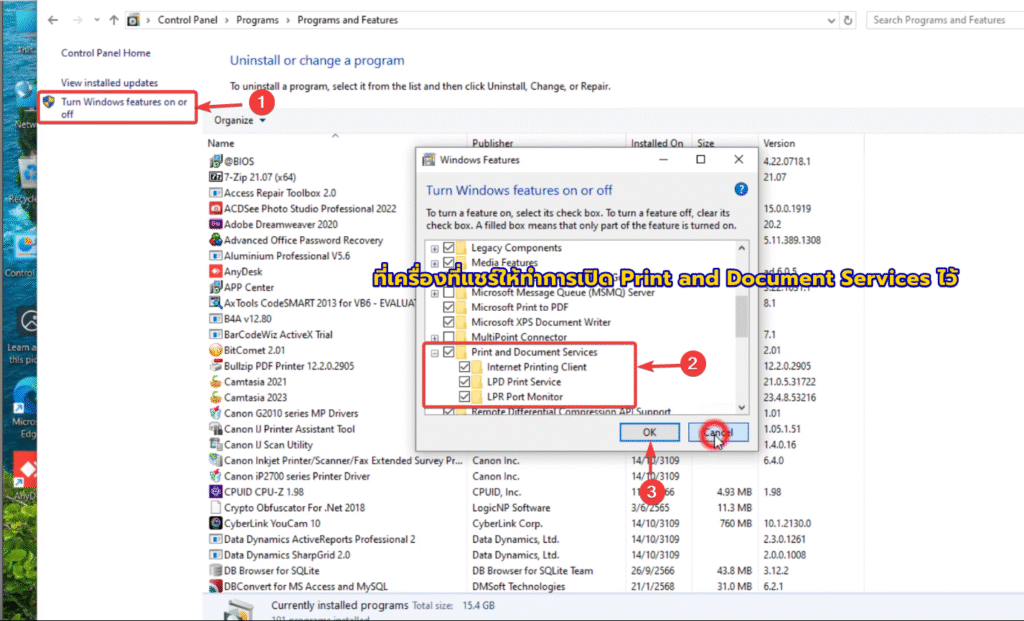This screenshot has width=1024, height=621.
Task: Sort by the Installed On column header
Action: click(657, 143)
